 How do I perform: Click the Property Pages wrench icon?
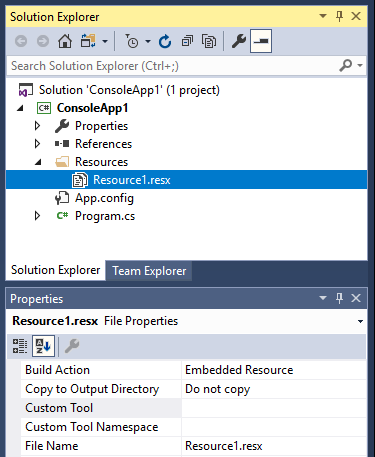[x=72, y=346]
